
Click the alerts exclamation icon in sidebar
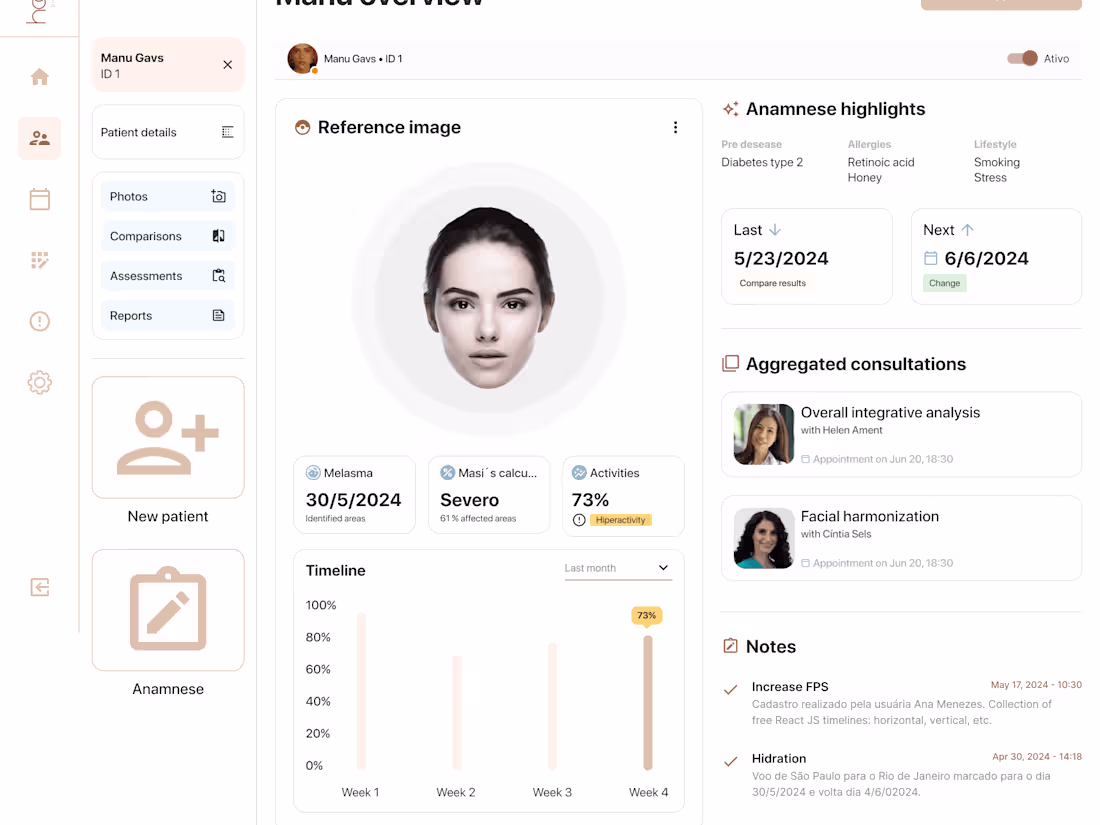click(x=39, y=321)
